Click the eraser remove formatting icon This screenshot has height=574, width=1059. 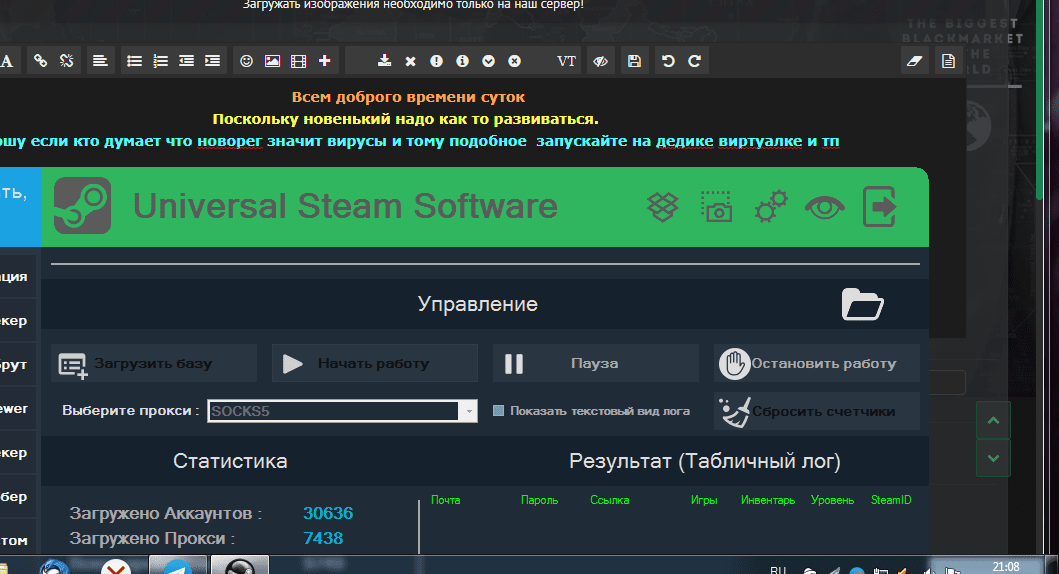912,61
